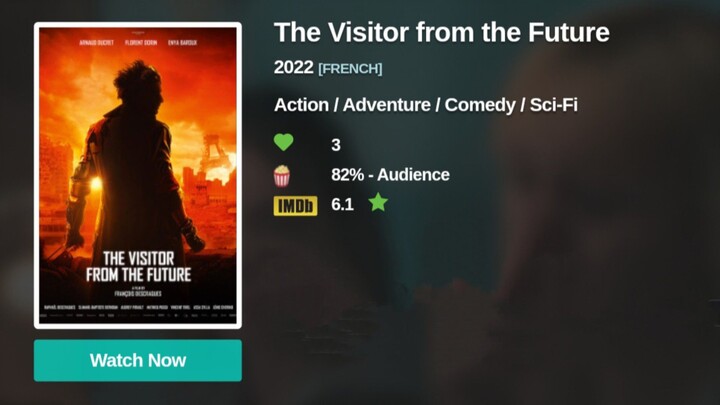Click the popcorn audience score icon
The height and width of the screenshot is (405, 720).
pyautogui.click(x=282, y=175)
